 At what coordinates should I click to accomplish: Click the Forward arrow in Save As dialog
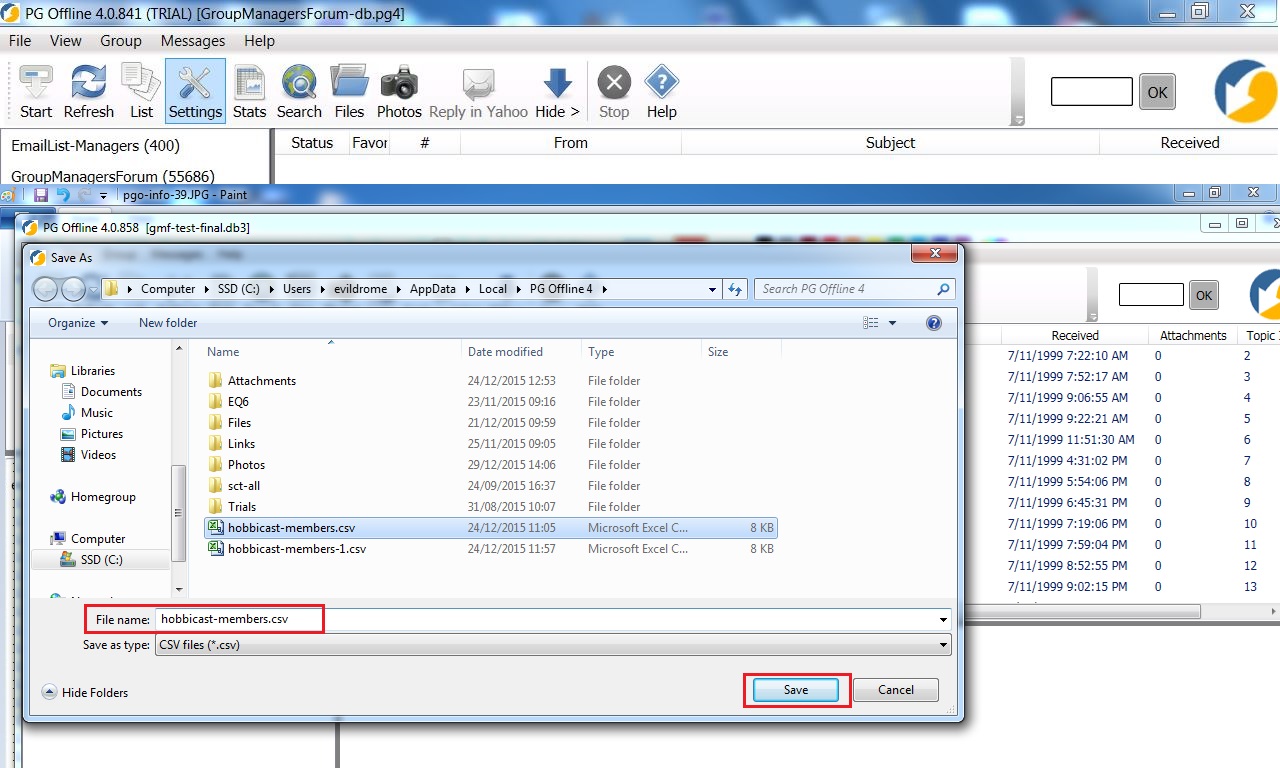73,289
